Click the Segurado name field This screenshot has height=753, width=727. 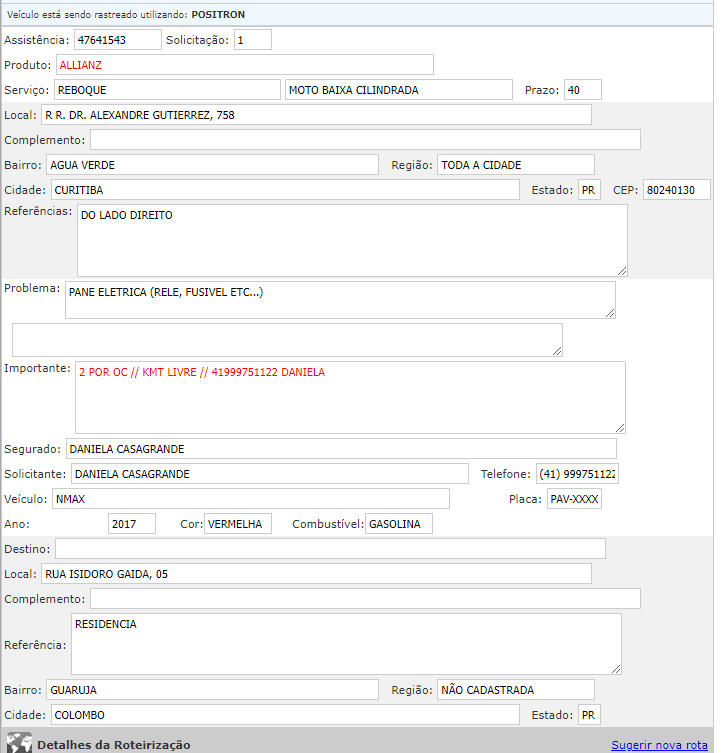tap(341, 449)
